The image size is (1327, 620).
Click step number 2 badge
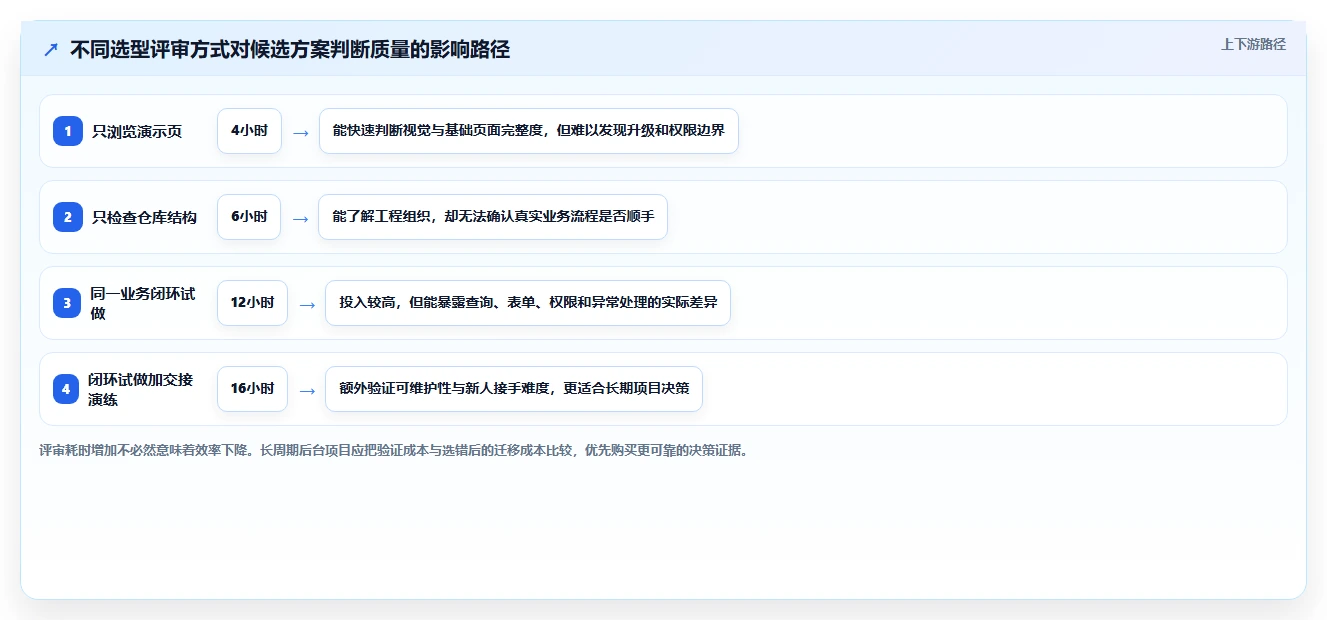coord(68,217)
